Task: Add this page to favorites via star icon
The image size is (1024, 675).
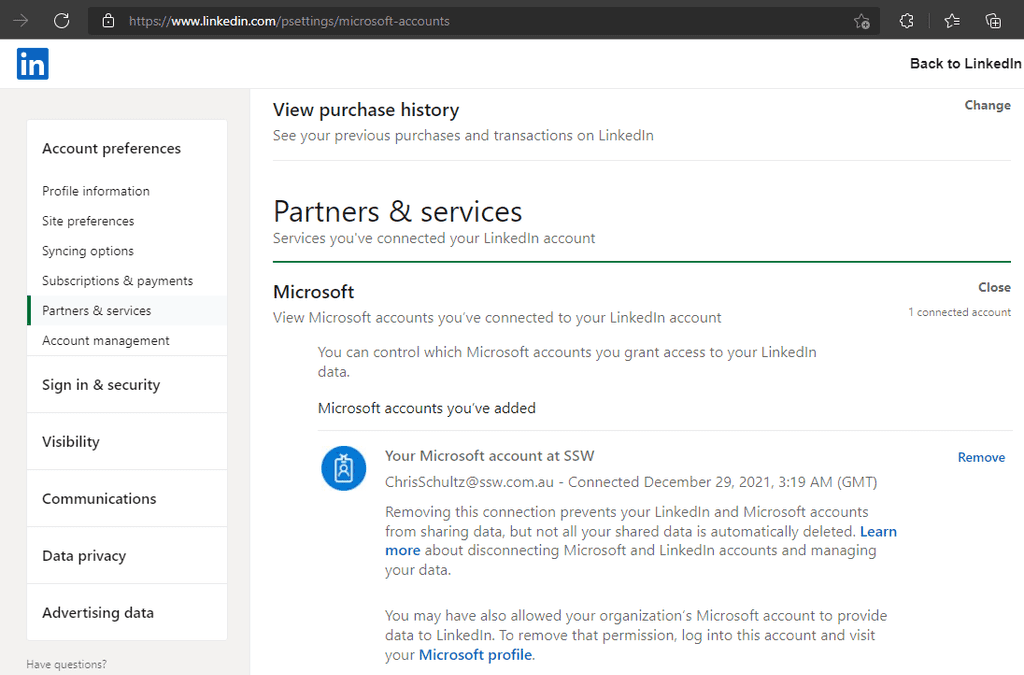Action: coord(861,21)
